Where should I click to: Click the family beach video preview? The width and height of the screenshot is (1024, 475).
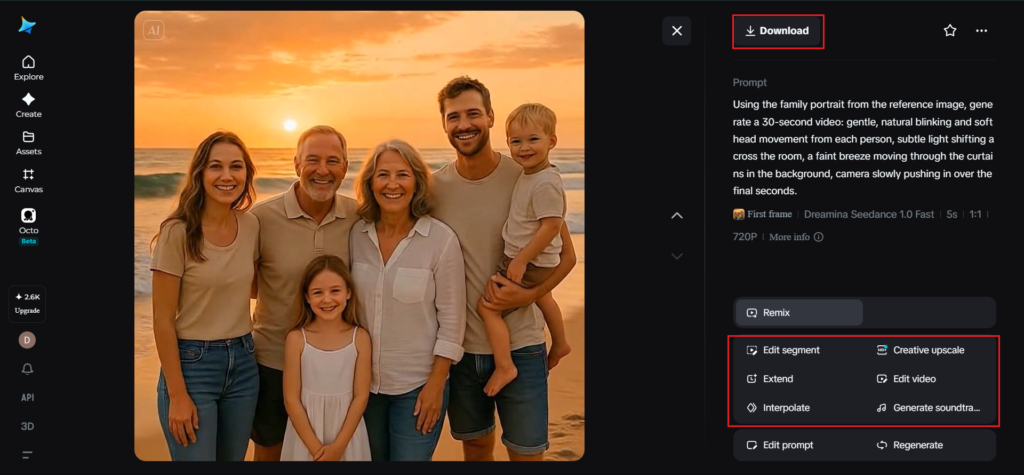pyautogui.click(x=359, y=236)
